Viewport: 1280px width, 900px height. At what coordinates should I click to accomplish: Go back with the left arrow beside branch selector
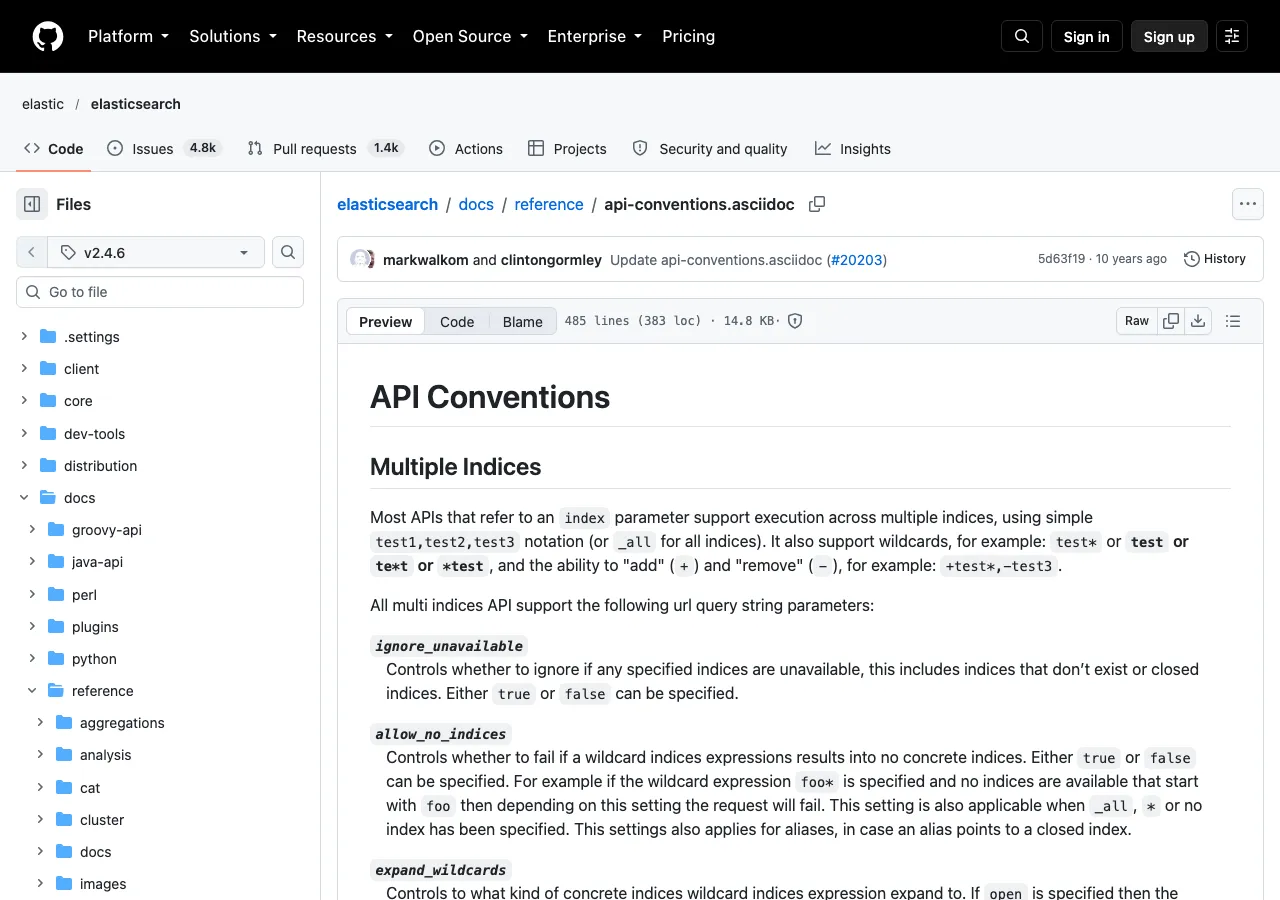31,252
